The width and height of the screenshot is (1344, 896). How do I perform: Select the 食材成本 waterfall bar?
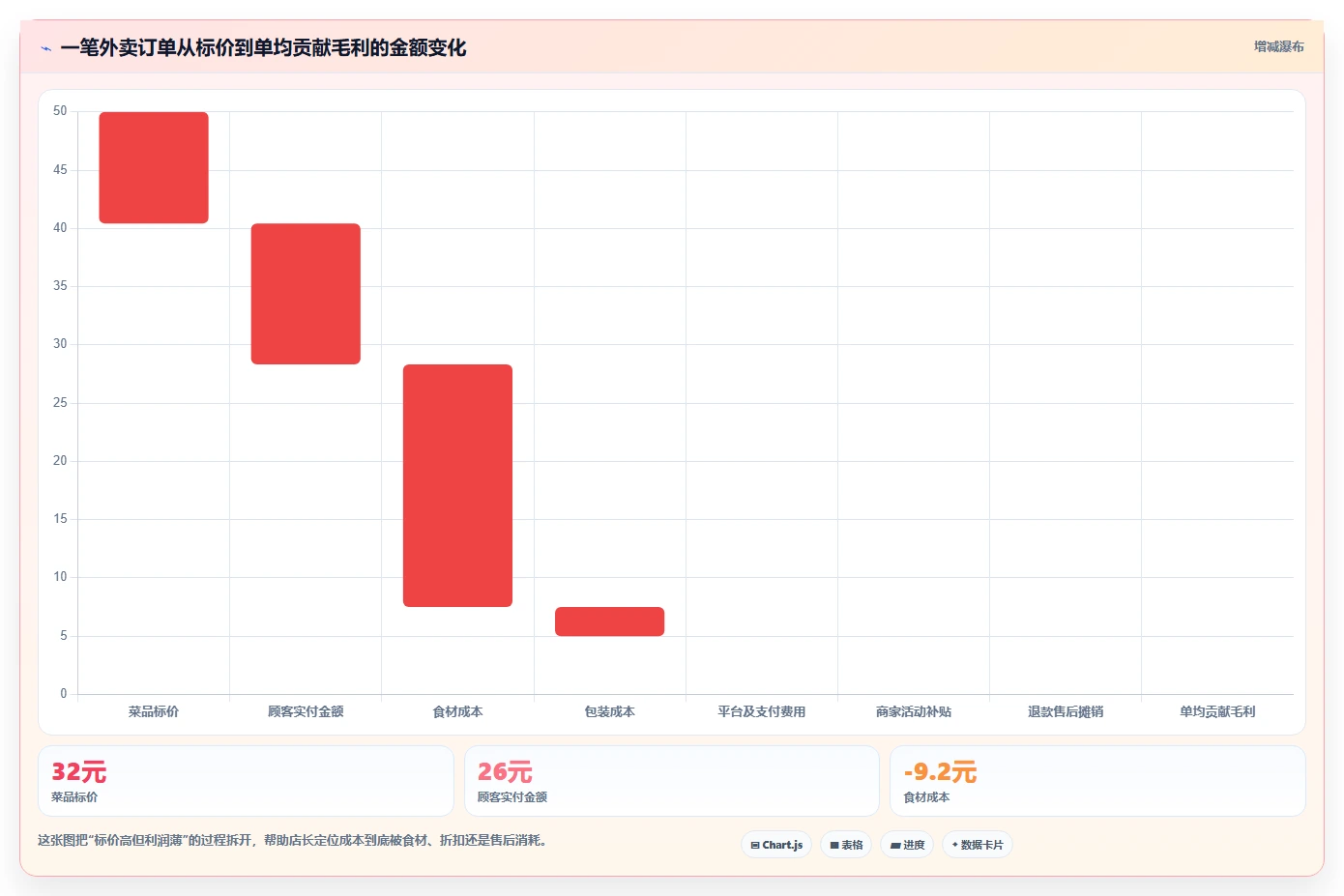(x=457, y=485)
